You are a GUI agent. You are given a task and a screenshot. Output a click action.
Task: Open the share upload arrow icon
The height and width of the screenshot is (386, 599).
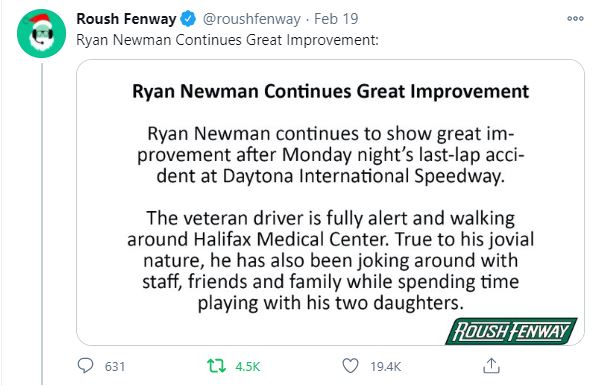491,366
